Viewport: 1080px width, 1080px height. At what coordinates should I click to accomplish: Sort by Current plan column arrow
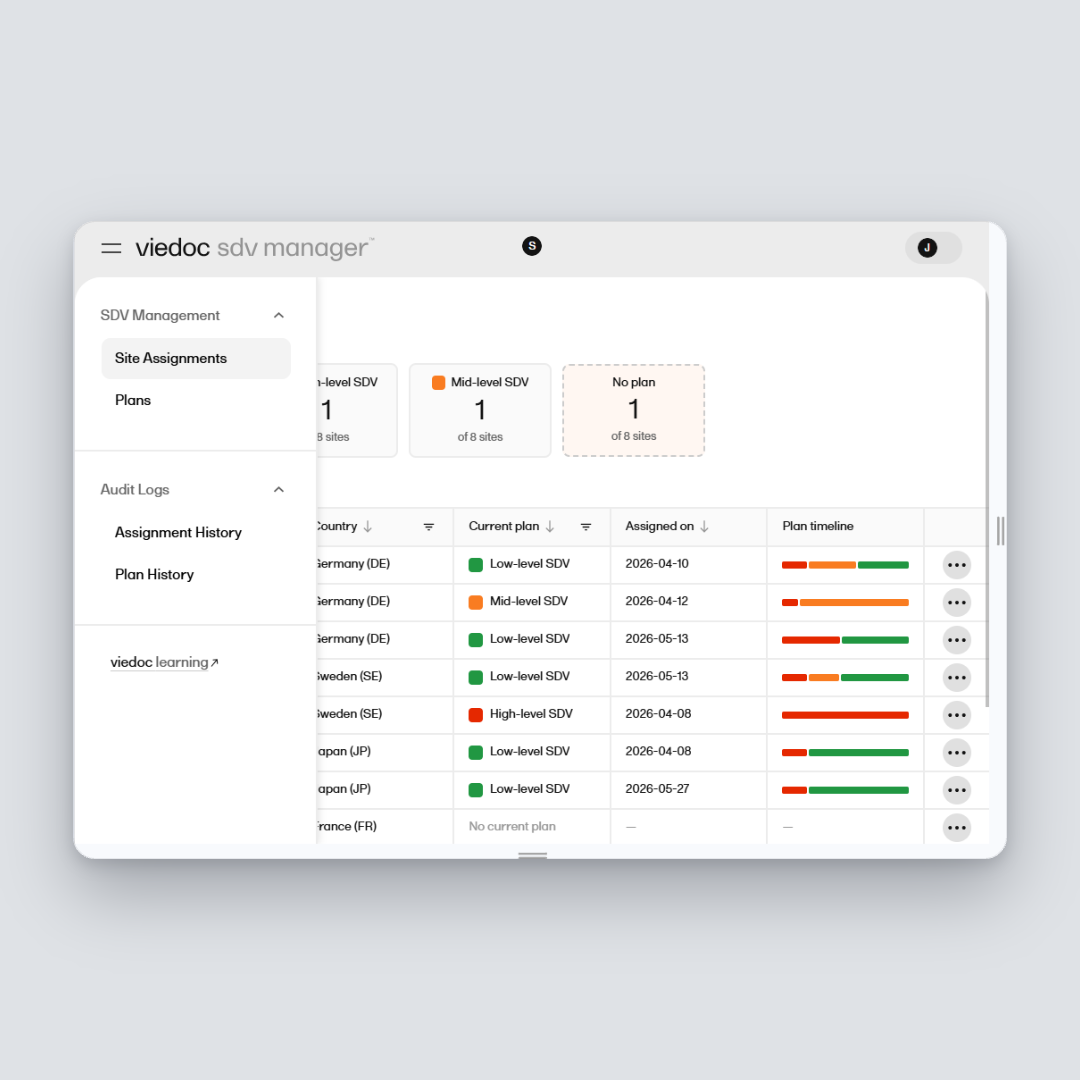550,526
